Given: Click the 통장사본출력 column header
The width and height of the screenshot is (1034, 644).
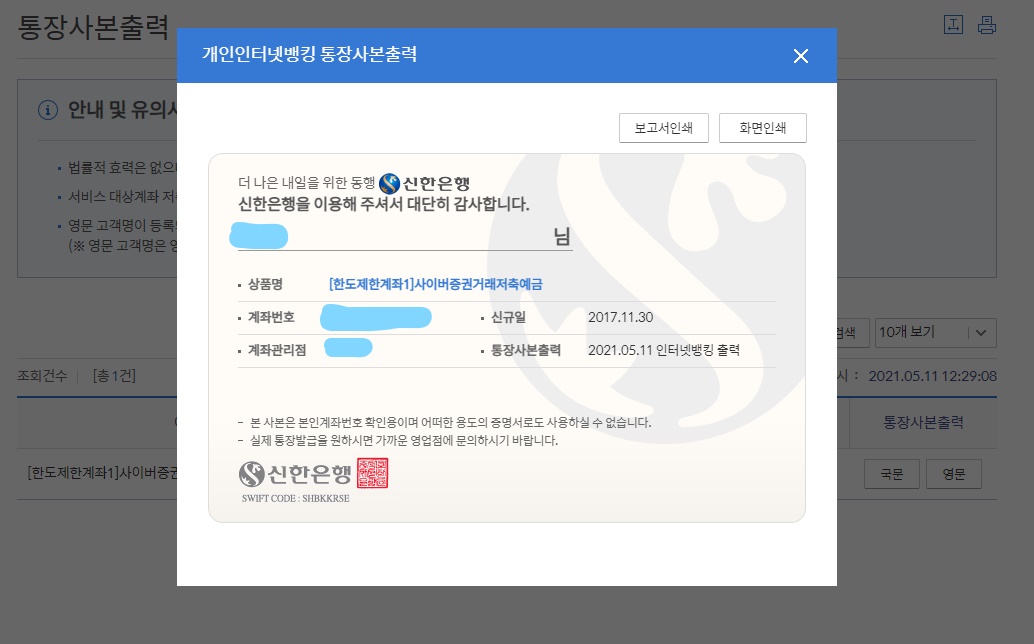Looking at the screenshot, I should point(923,423).
